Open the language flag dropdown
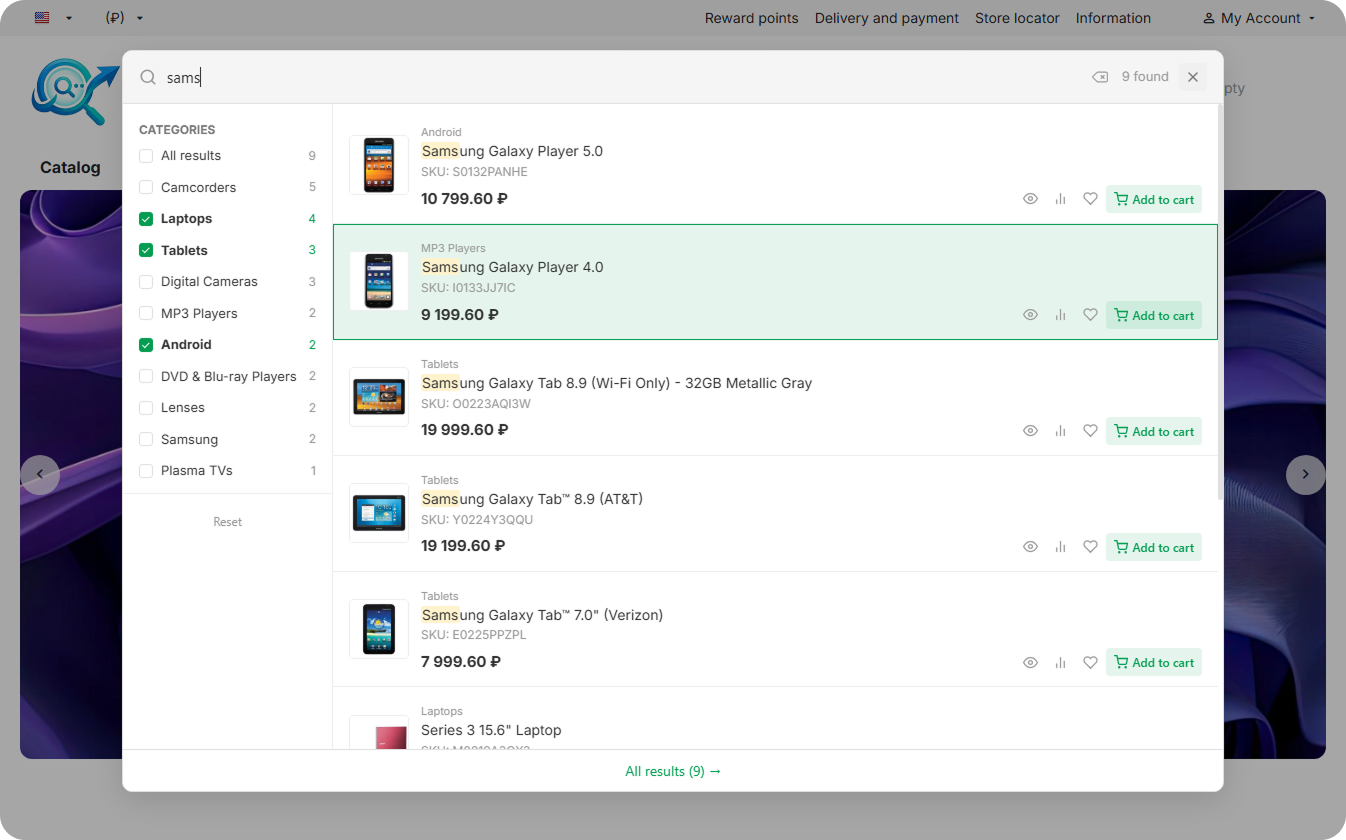This screenshot has height=840, width=1346. [x=53, y=18]
